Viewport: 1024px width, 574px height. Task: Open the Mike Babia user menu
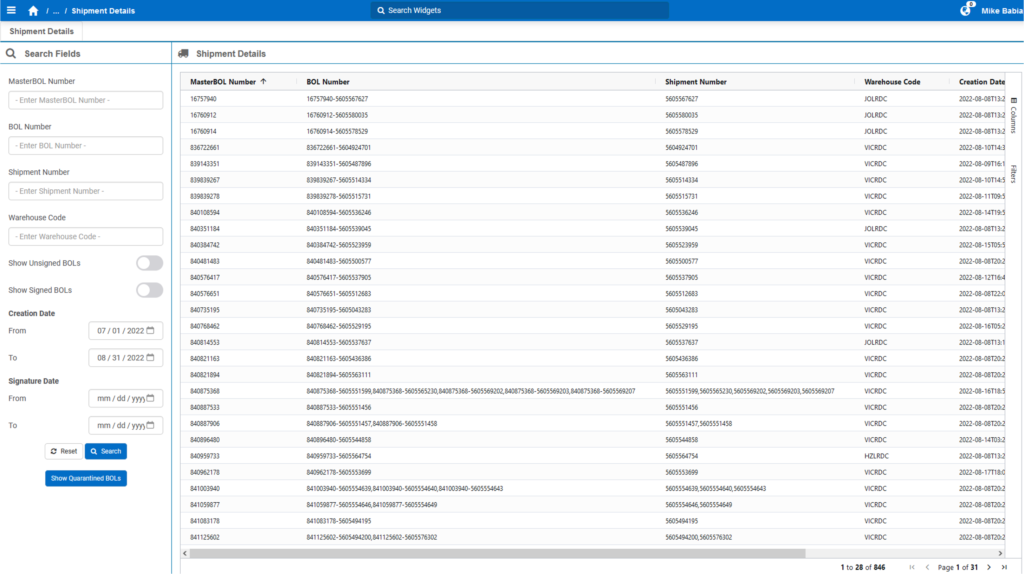tap(1002, 10)
